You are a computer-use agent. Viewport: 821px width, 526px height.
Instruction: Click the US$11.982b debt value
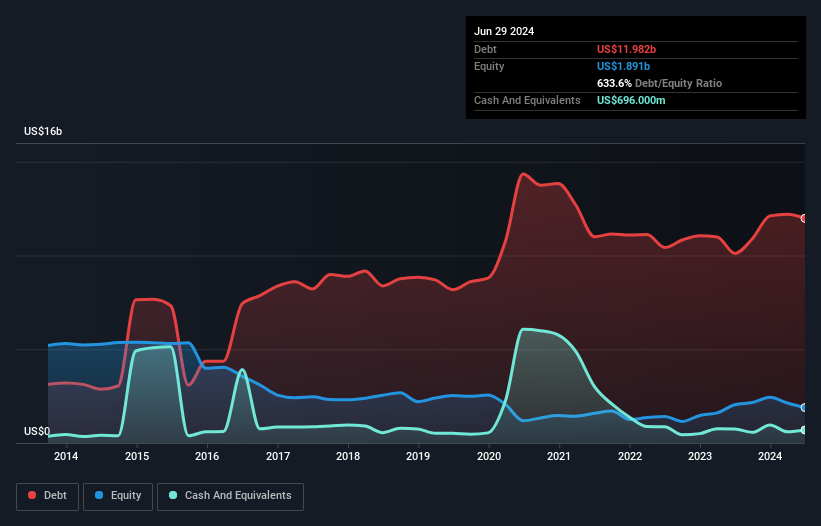point(626,49)
